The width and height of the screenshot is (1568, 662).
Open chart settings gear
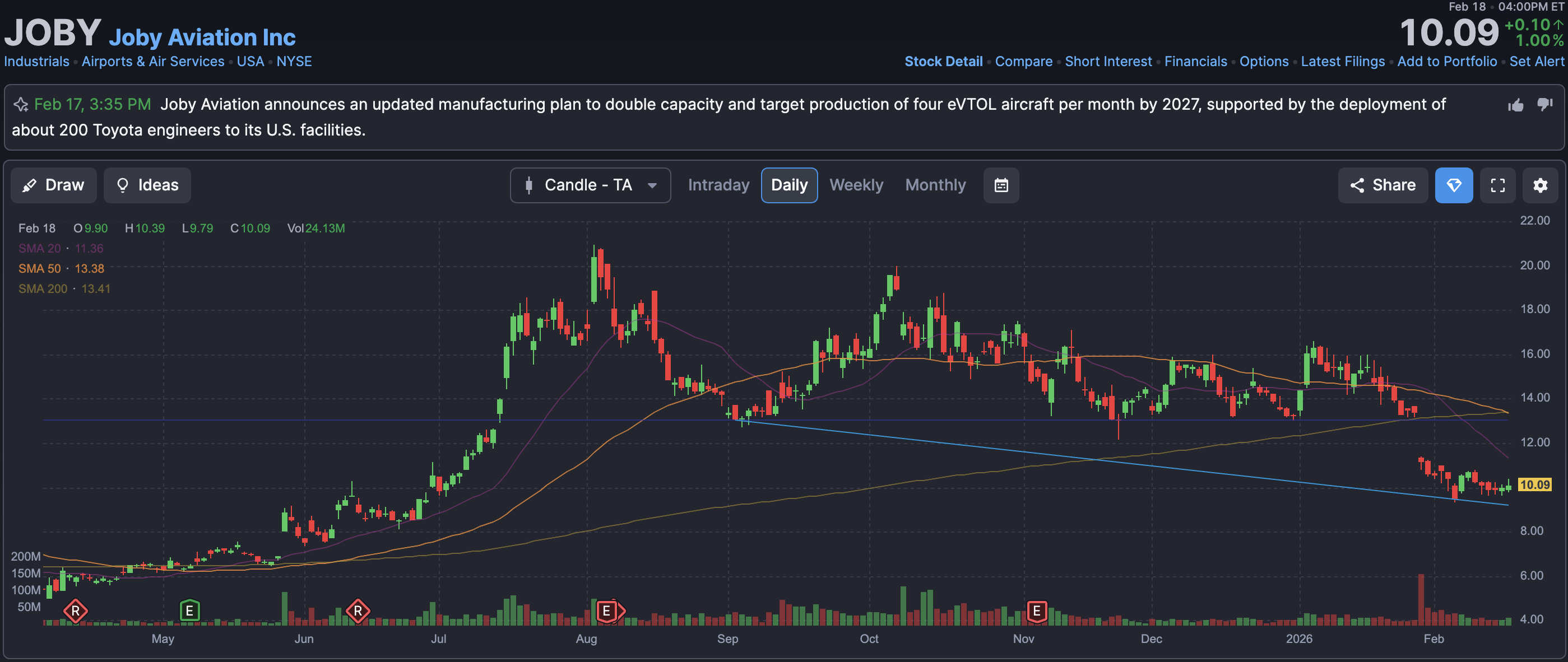(x=1539, y=185)
